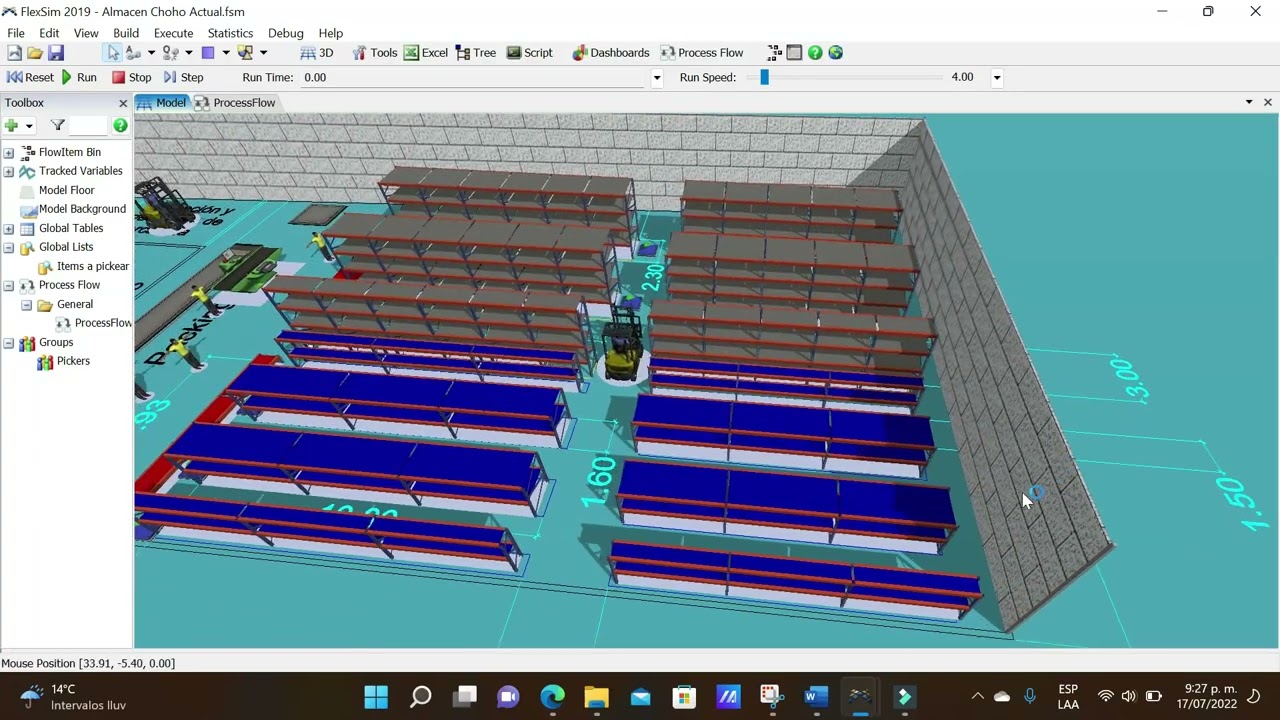
Task: Open the Tree view from the toolbar
Action: point(476,53)
